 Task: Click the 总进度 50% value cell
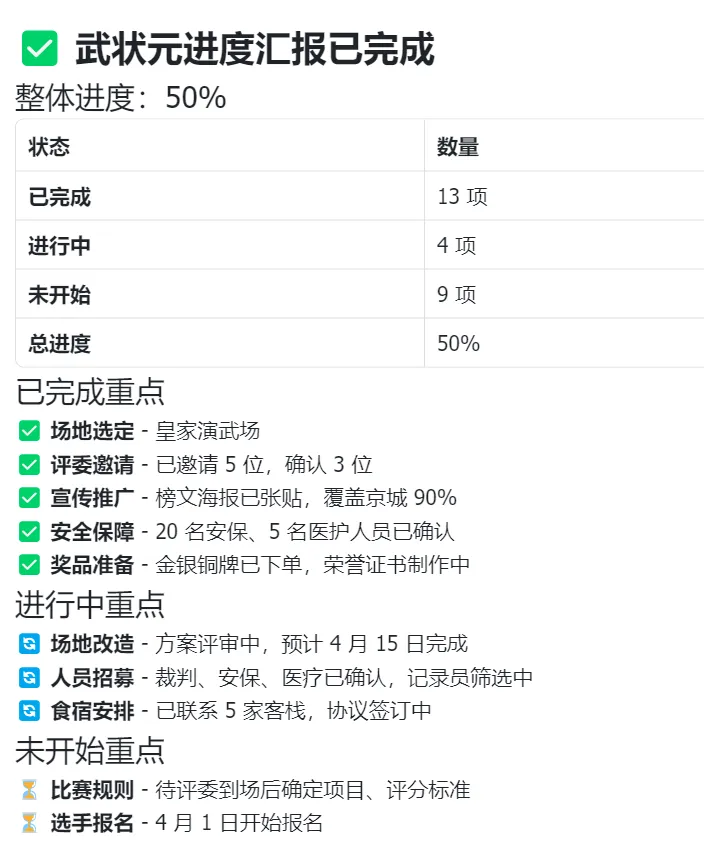(x=459, y=344)
